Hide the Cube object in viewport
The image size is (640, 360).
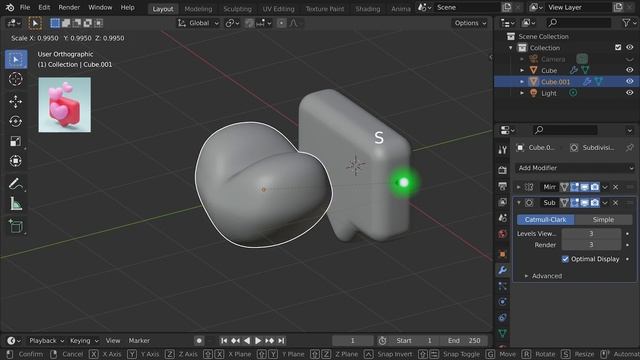[630, 70]
